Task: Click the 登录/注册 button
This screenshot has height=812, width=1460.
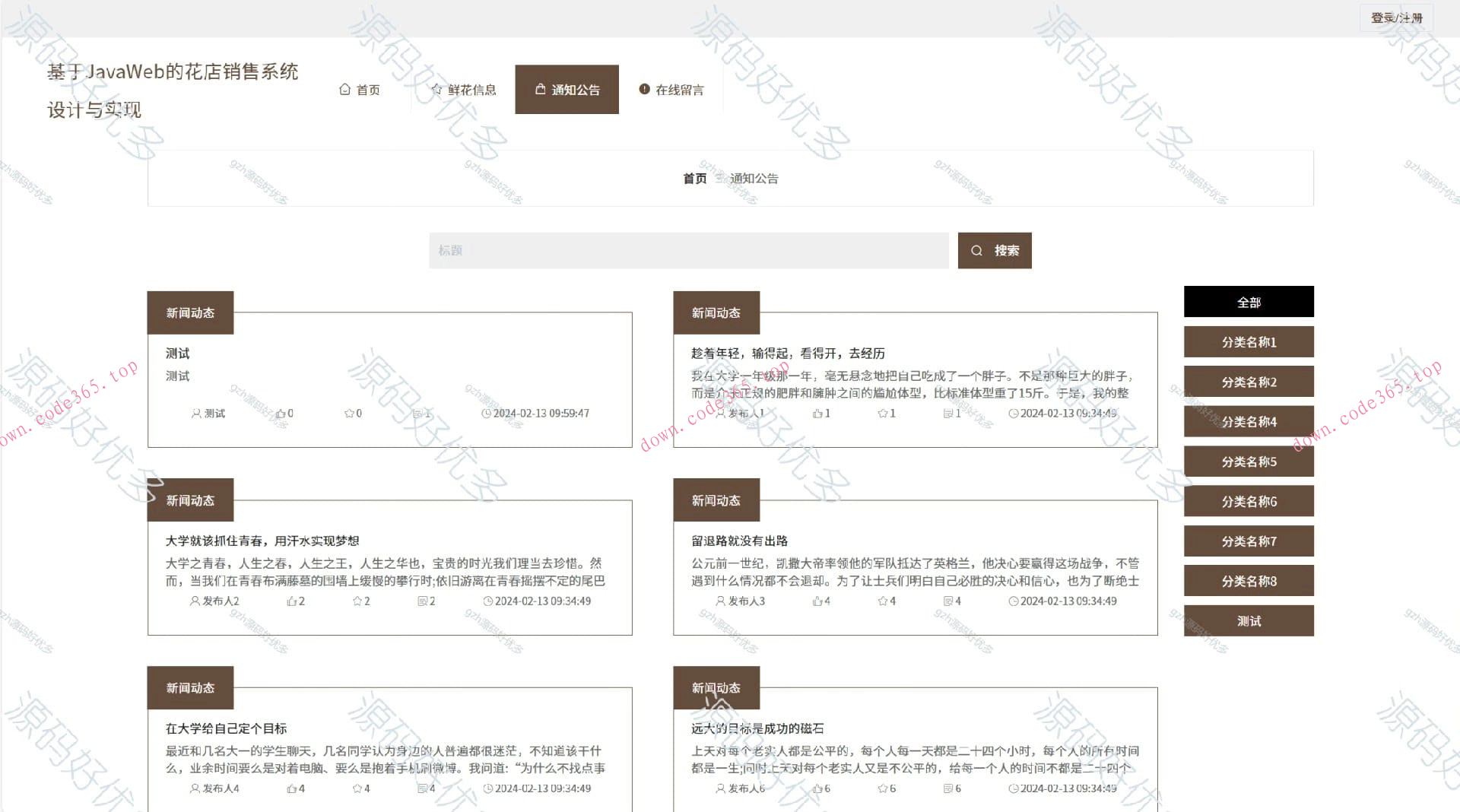Action: click(1398, 17)
